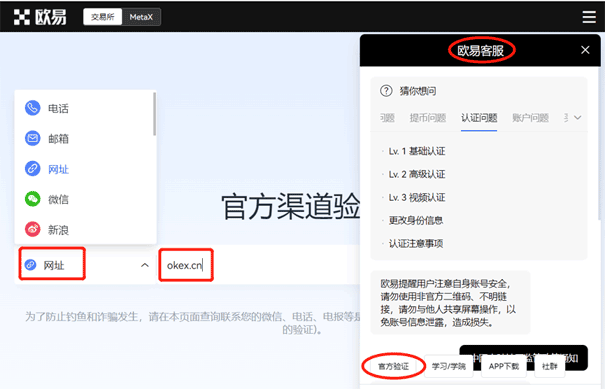Open the Lv. 2 高级认证 question
Image resolution: width=605 pixels, height=389 pixels.
(417, 174)
